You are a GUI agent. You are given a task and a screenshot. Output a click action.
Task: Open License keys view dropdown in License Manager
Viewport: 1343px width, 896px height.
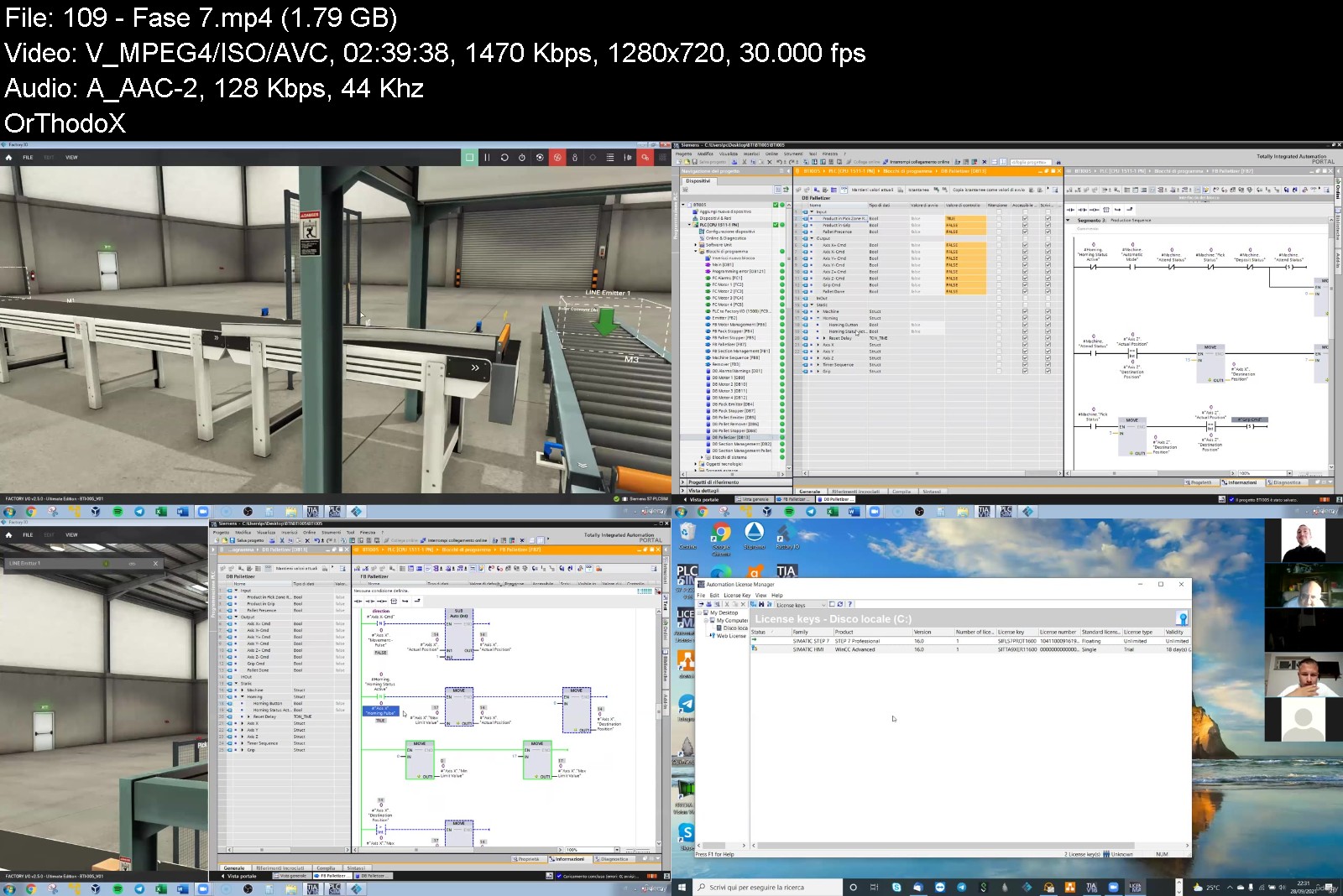click(x=823, y=604)
